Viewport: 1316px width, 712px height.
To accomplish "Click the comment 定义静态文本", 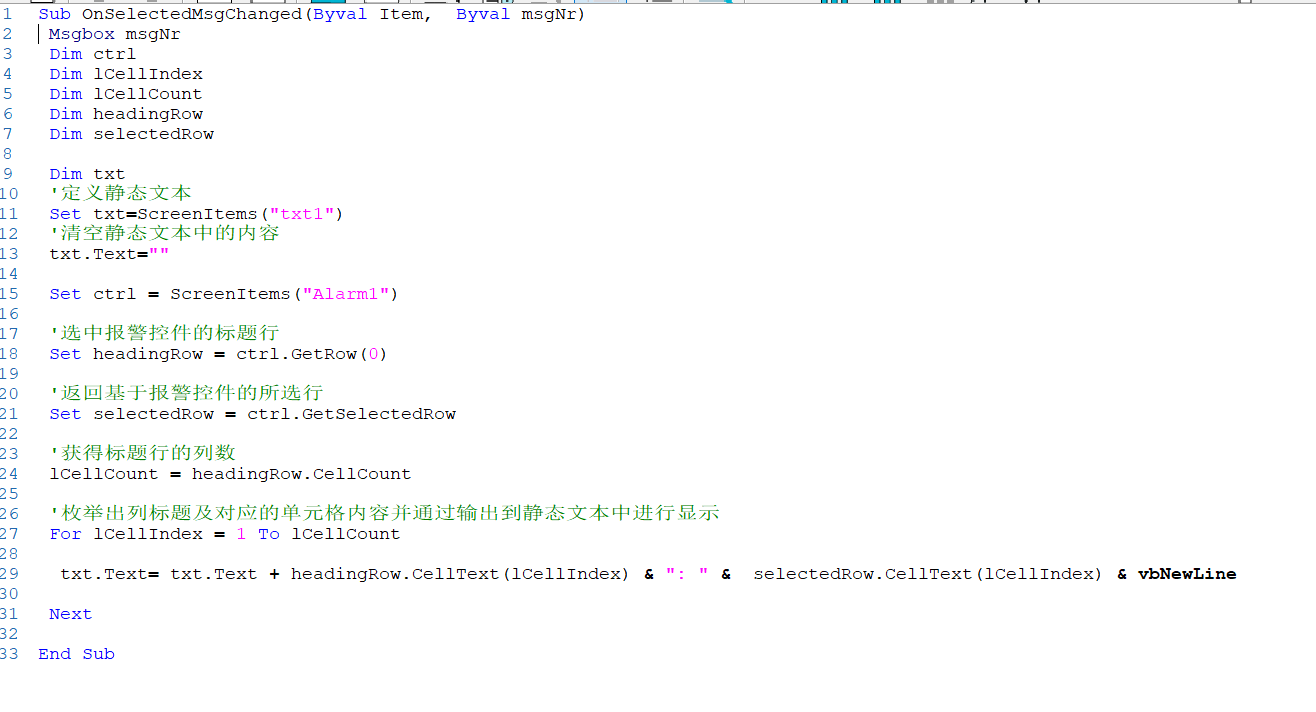I will (125, 194).
